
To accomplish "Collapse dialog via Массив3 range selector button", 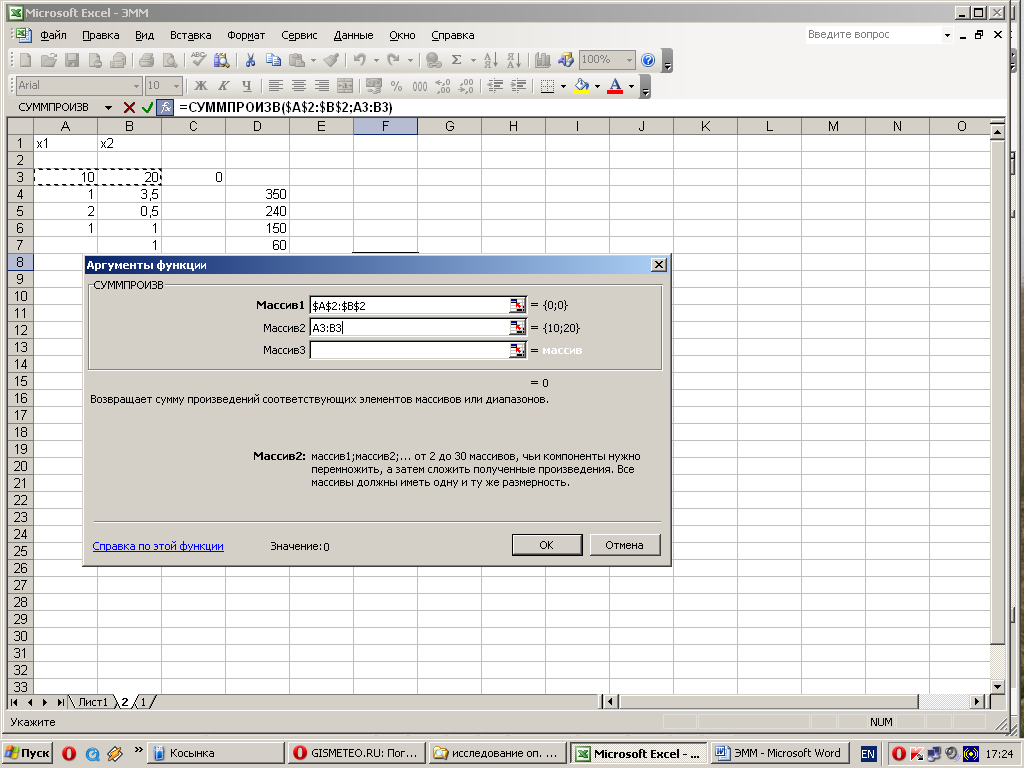I will click(517, 351).
